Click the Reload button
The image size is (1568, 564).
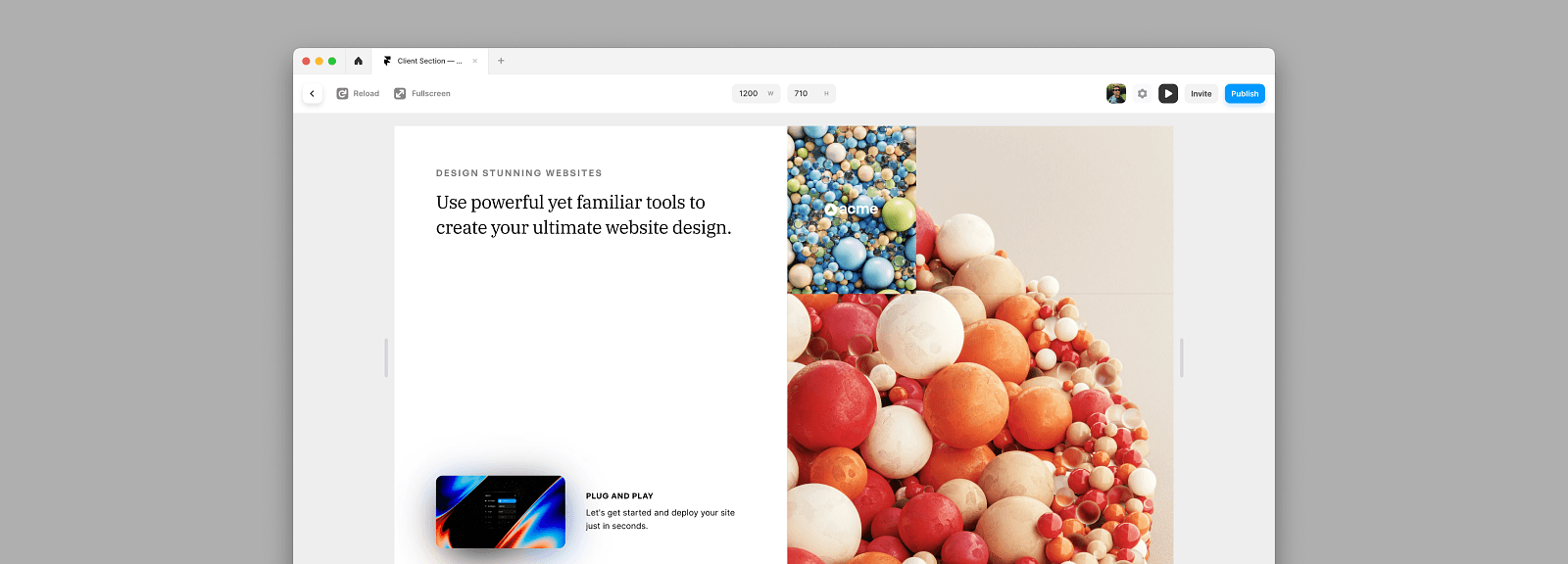click(358, 94)
